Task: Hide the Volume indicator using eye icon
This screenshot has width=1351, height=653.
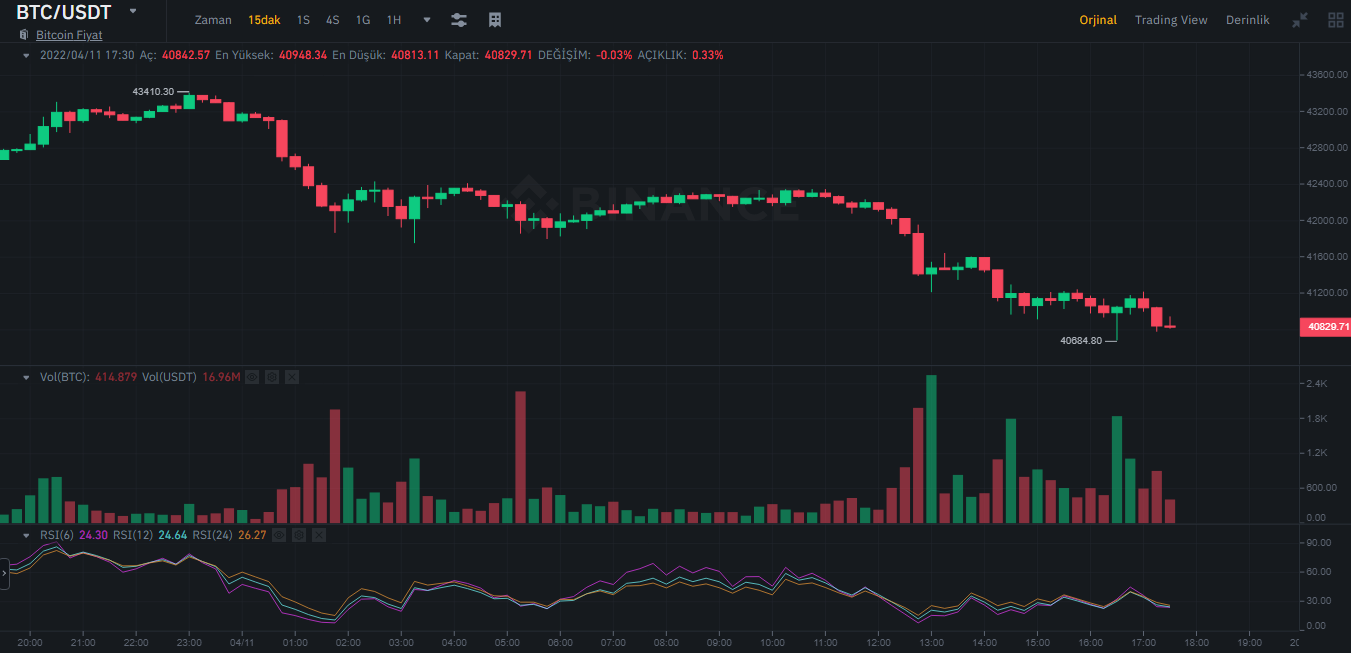Action: (252, 377)
